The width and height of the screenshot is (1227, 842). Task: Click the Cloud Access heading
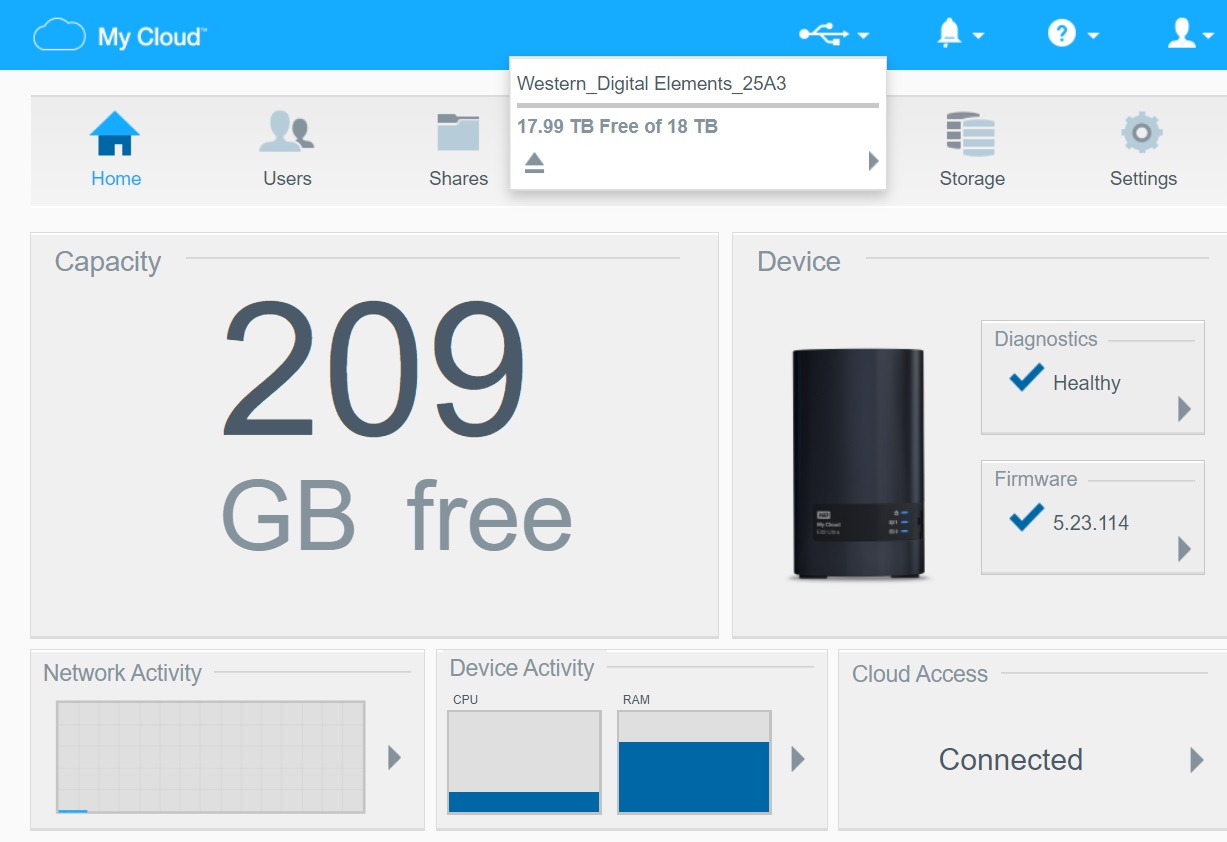pos(920,674)
